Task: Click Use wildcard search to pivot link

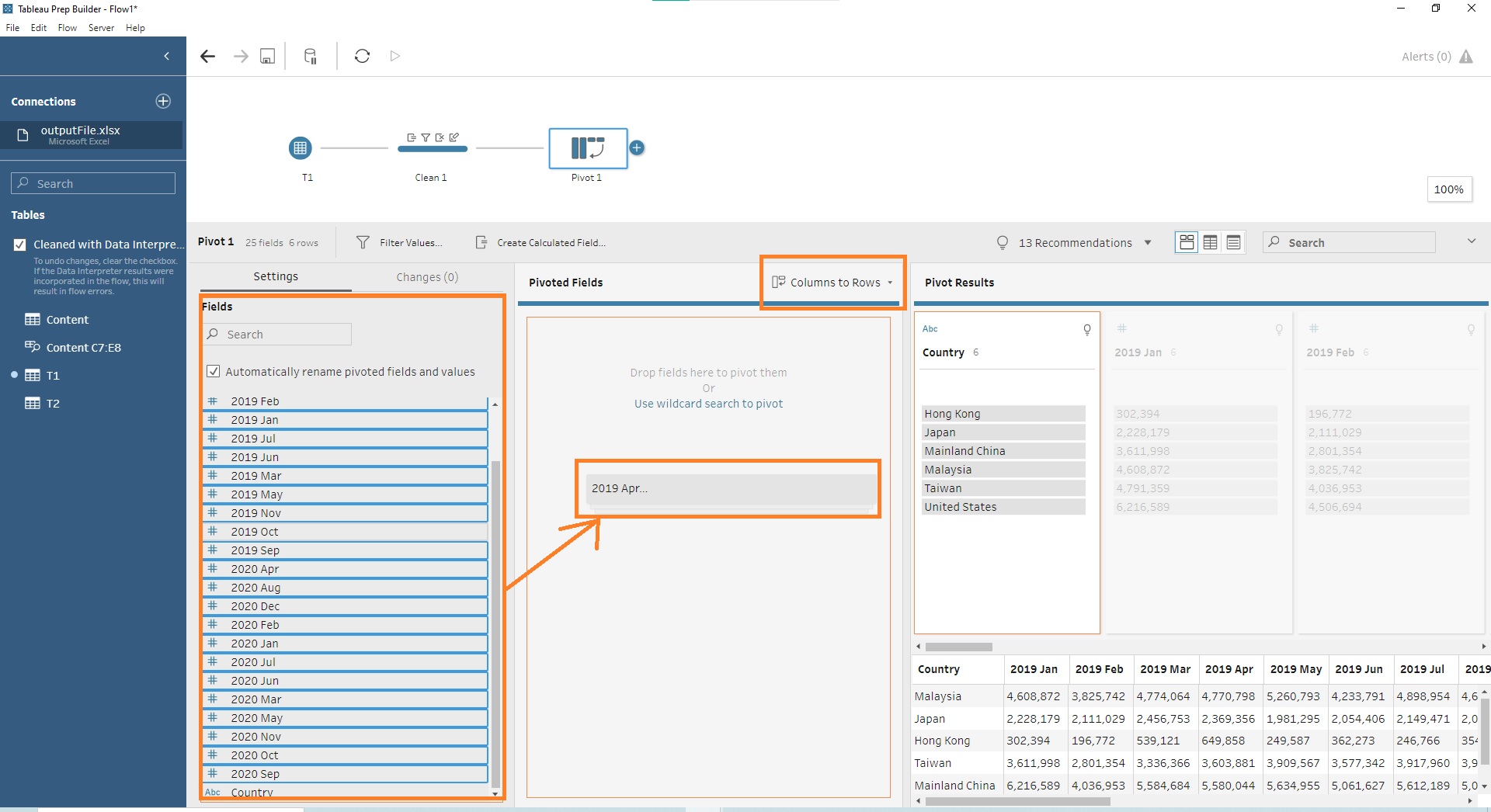Action: [x=708, y=404]
